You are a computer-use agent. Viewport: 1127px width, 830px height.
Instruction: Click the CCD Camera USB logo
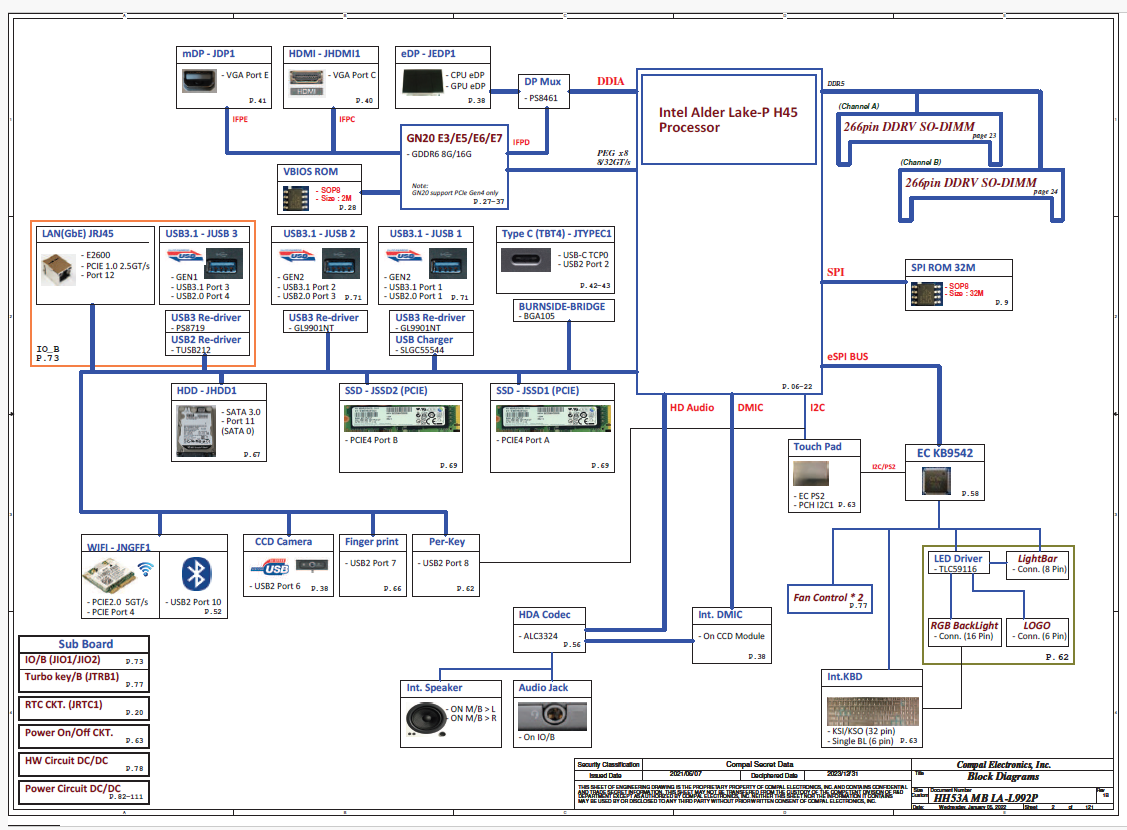click(270, 568)
